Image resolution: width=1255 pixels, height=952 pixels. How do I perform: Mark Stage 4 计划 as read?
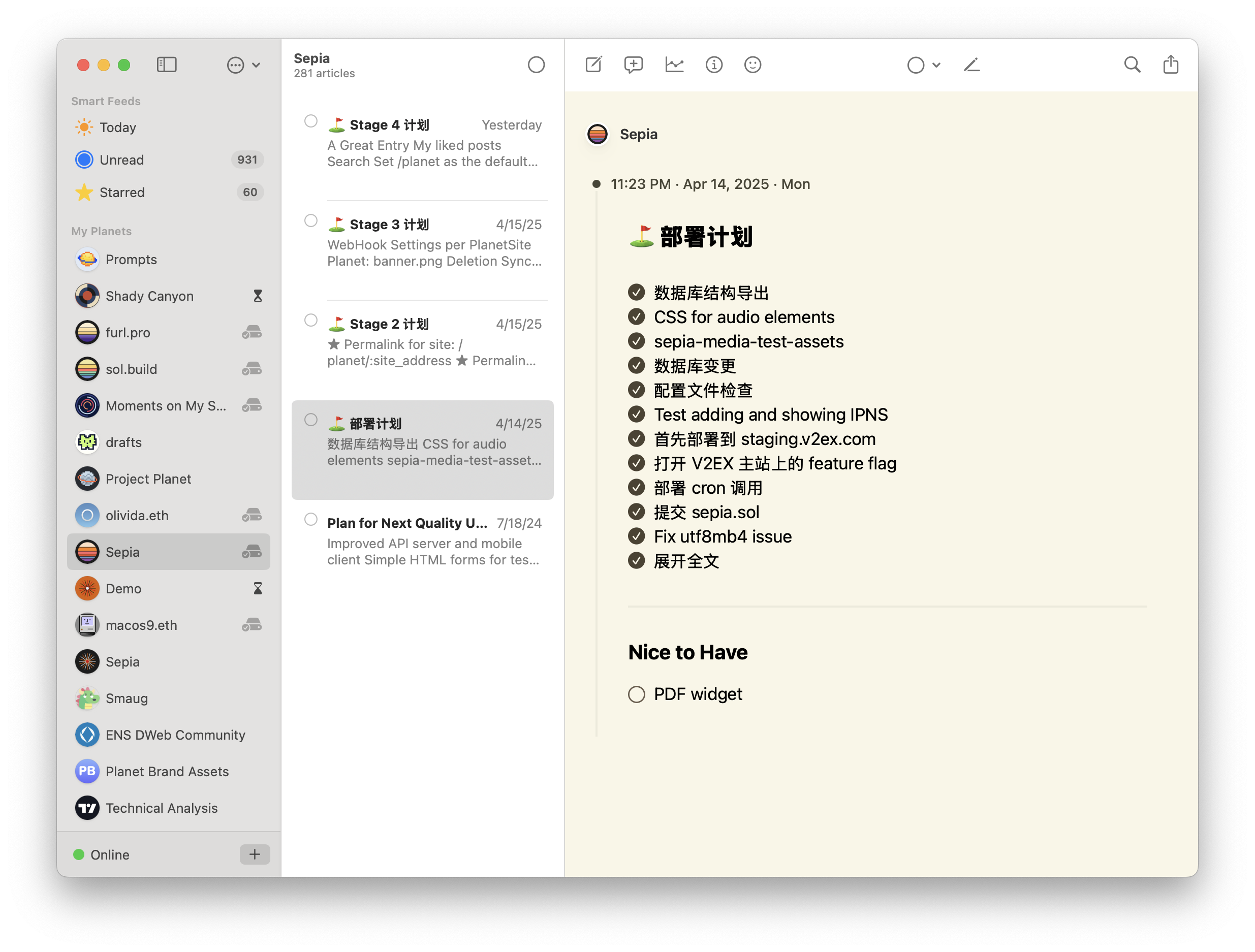[311, 121]
